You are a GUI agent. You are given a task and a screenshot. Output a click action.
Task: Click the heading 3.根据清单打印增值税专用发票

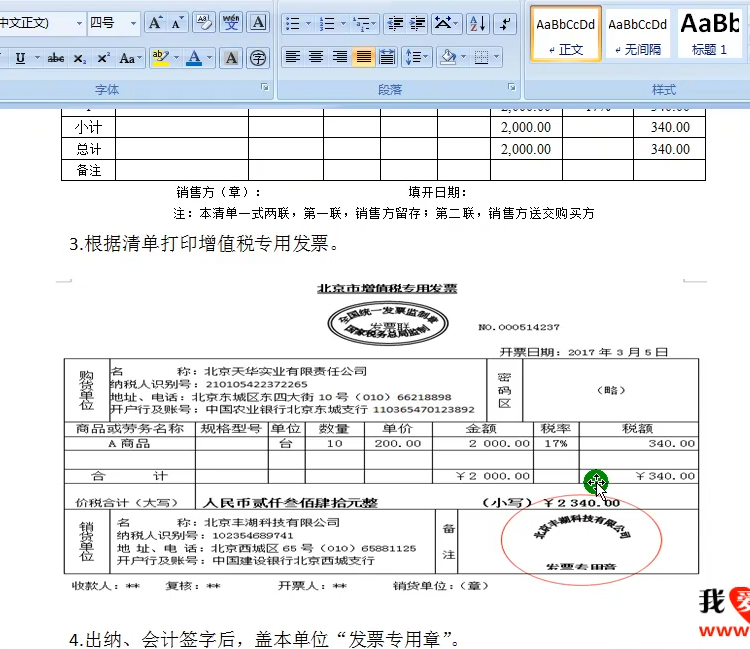coord(204,244)
